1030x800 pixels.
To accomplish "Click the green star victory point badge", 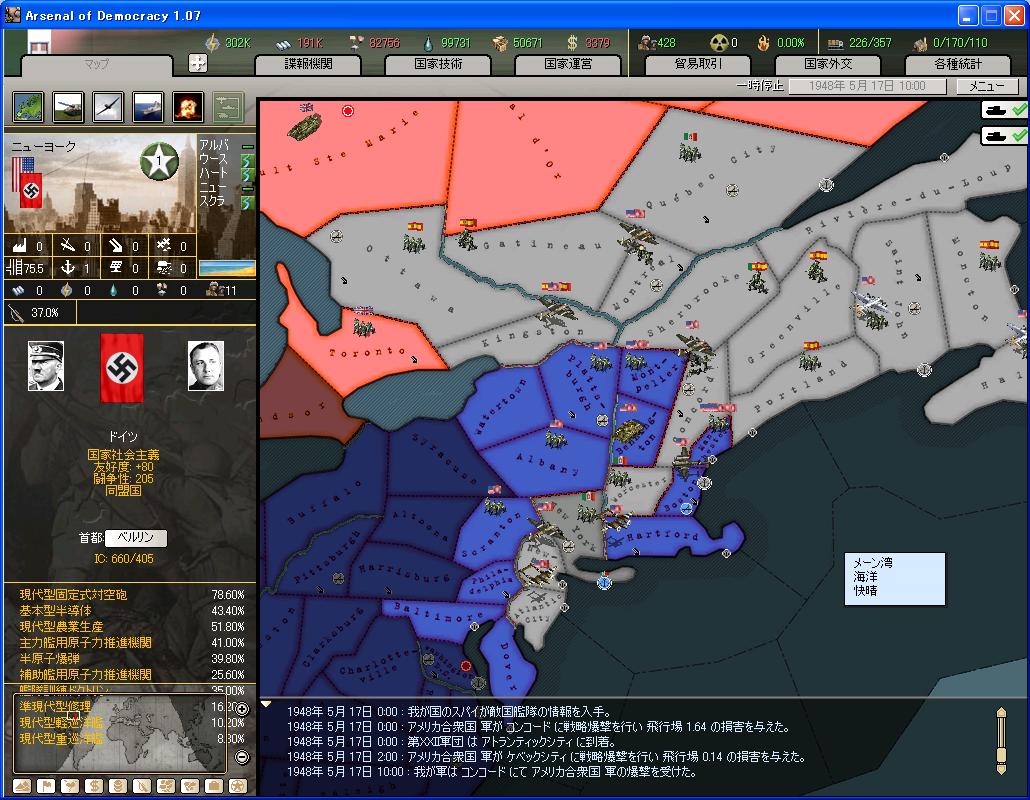I will click(x=159, y=160).
